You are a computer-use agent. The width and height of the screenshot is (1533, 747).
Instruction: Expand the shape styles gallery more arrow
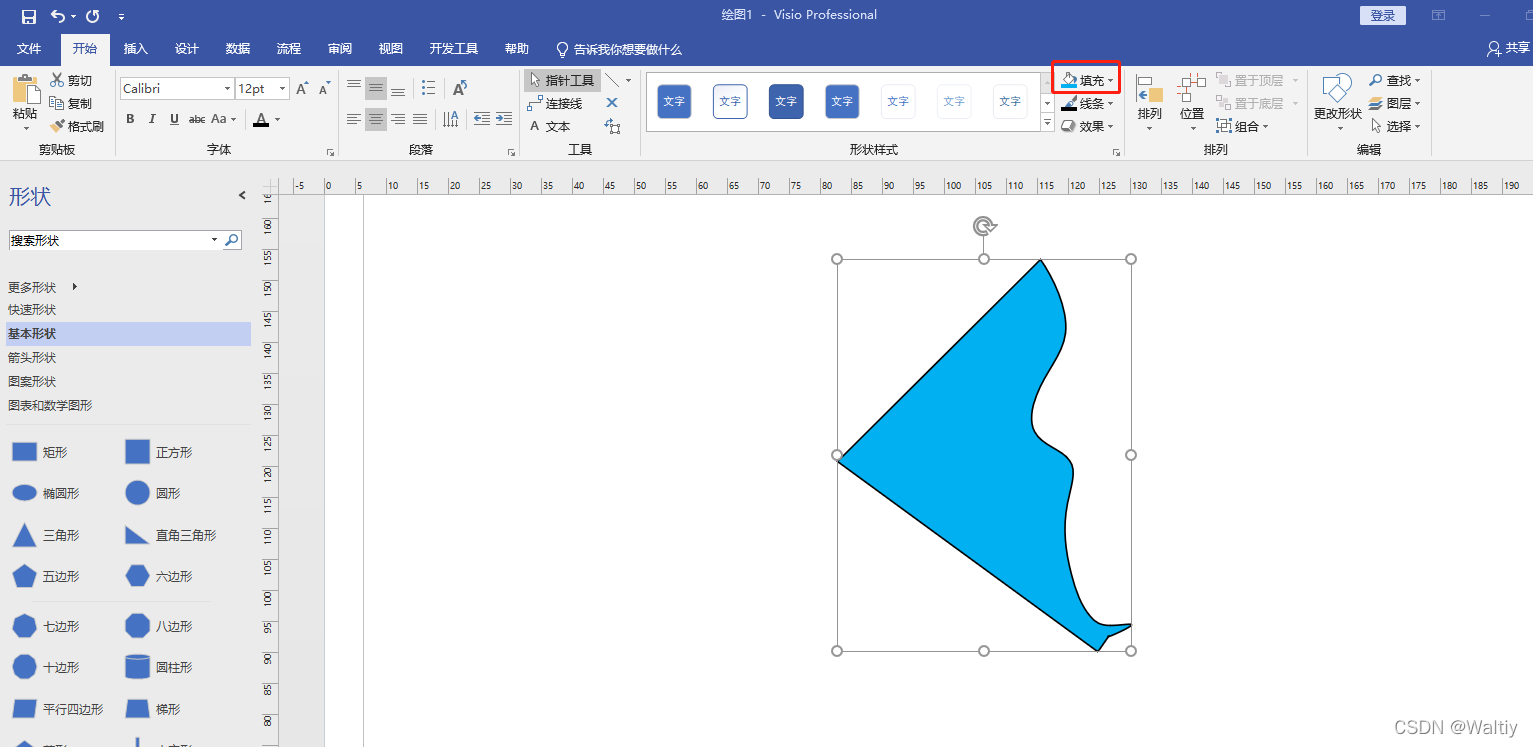(x=1048, y=123)
